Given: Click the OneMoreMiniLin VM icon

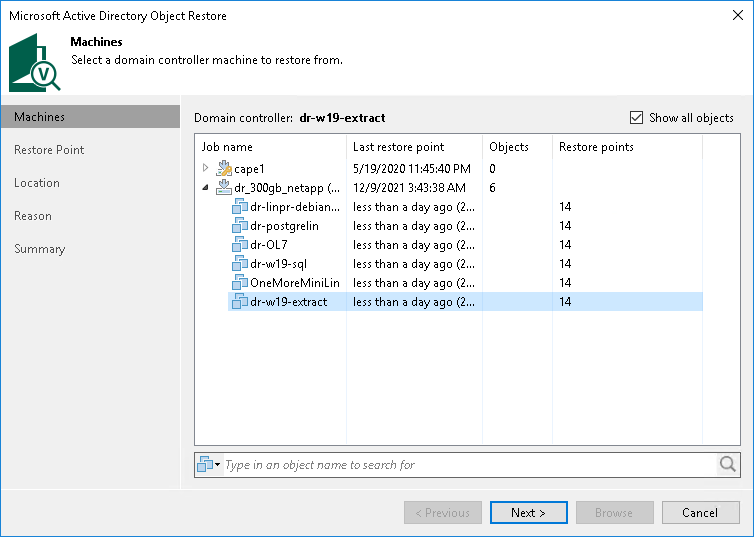Looking at the screenshot, I should pos(239,283).
